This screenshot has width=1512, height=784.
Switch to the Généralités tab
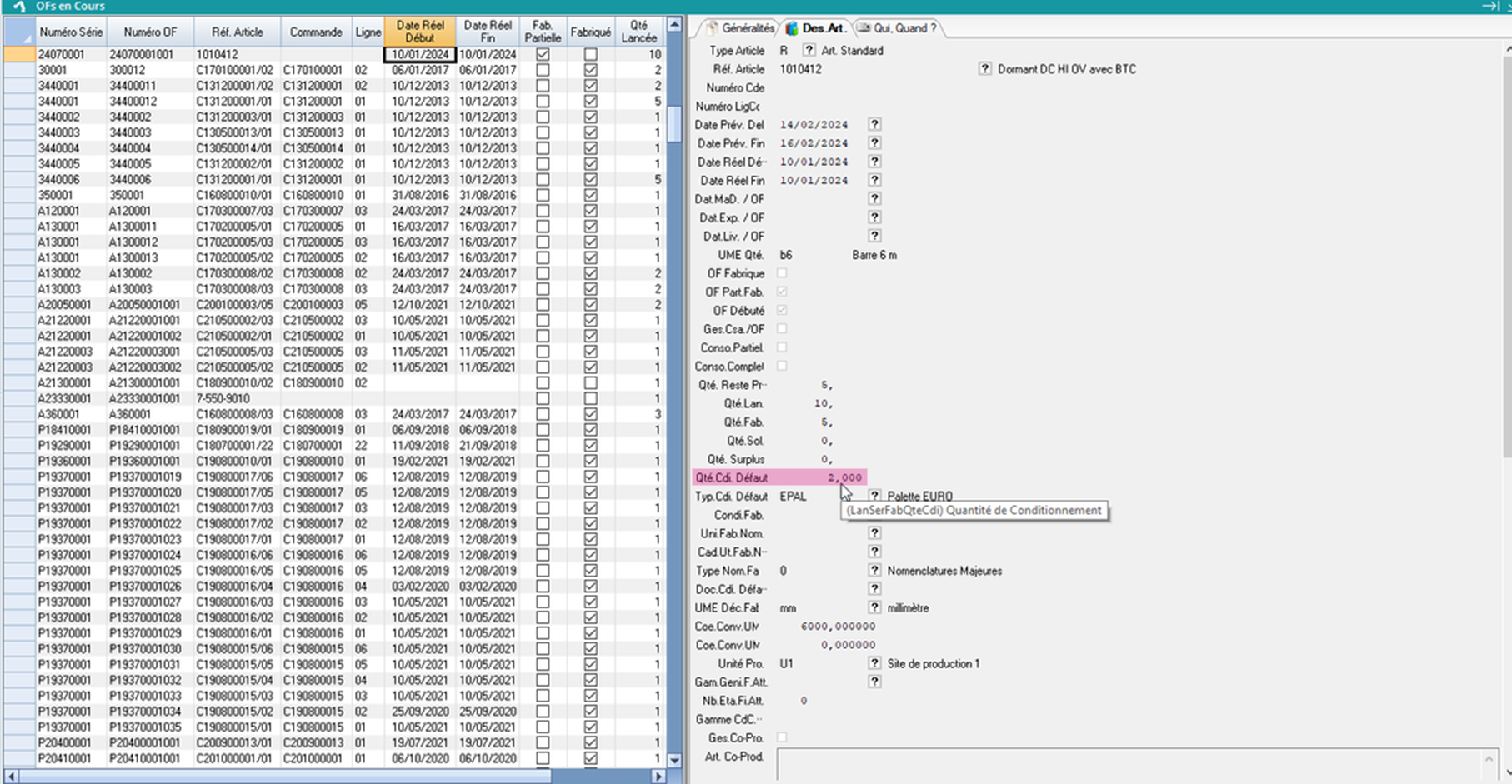(740, 28)
